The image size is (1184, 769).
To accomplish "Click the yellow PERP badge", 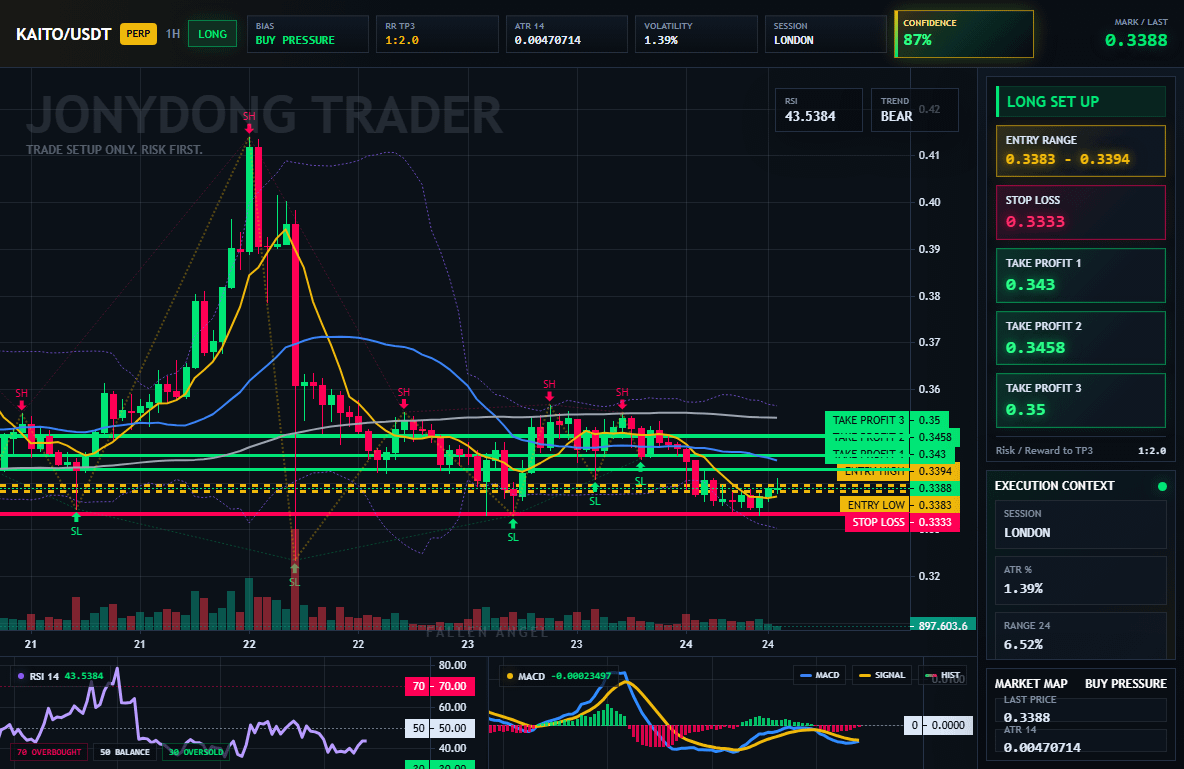I will pos(138,34).
